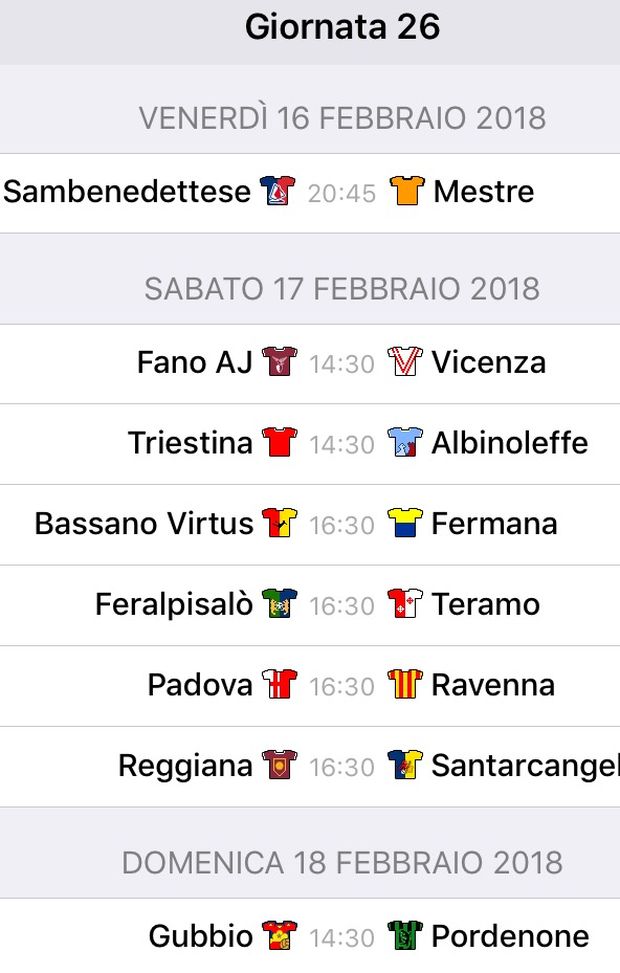Open the Sambenedettese team name
The image size is (620, 973).
pos(127,191)
